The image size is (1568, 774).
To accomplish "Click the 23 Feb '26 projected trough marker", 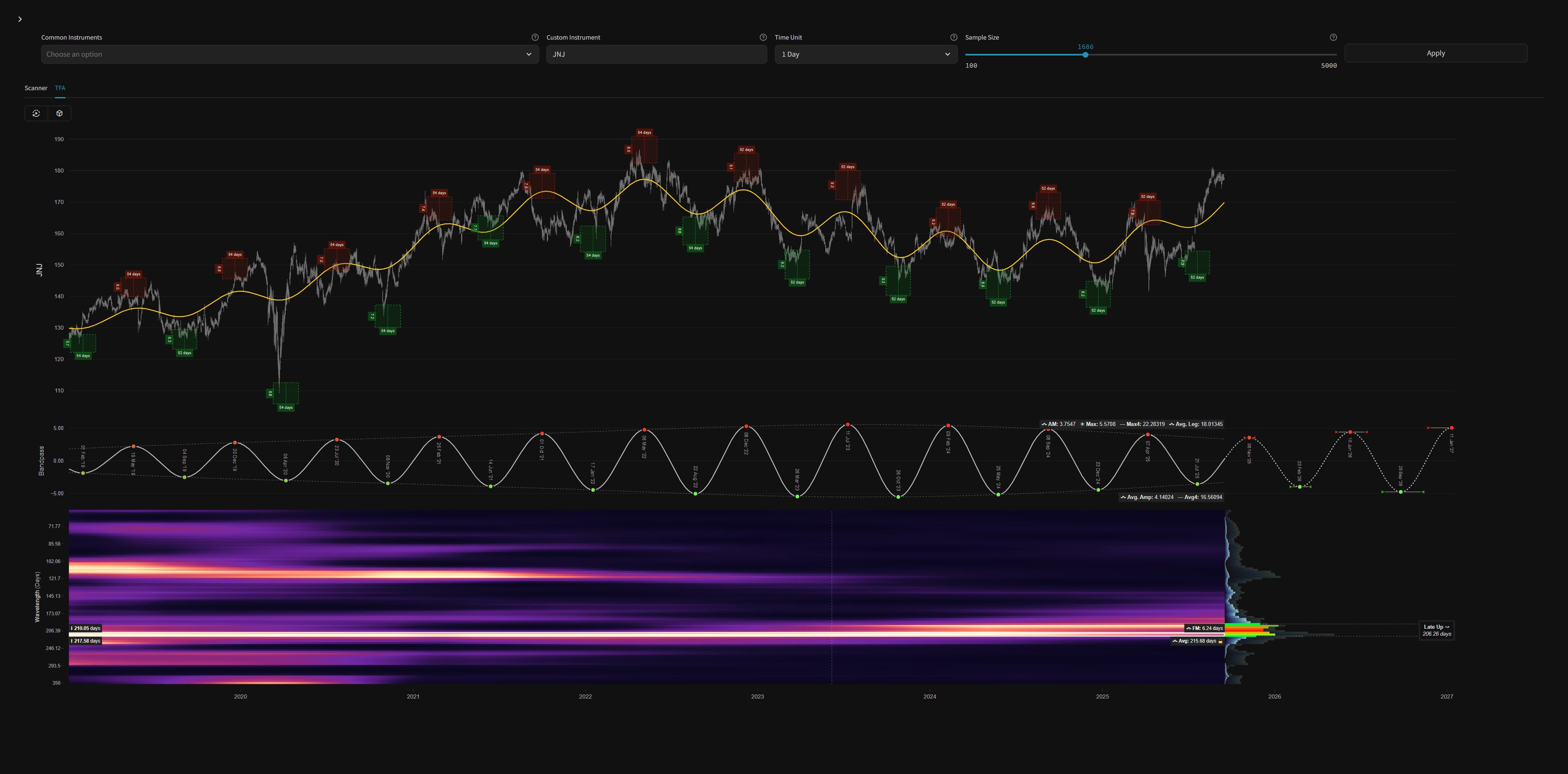I will [x=1299, y=487].
